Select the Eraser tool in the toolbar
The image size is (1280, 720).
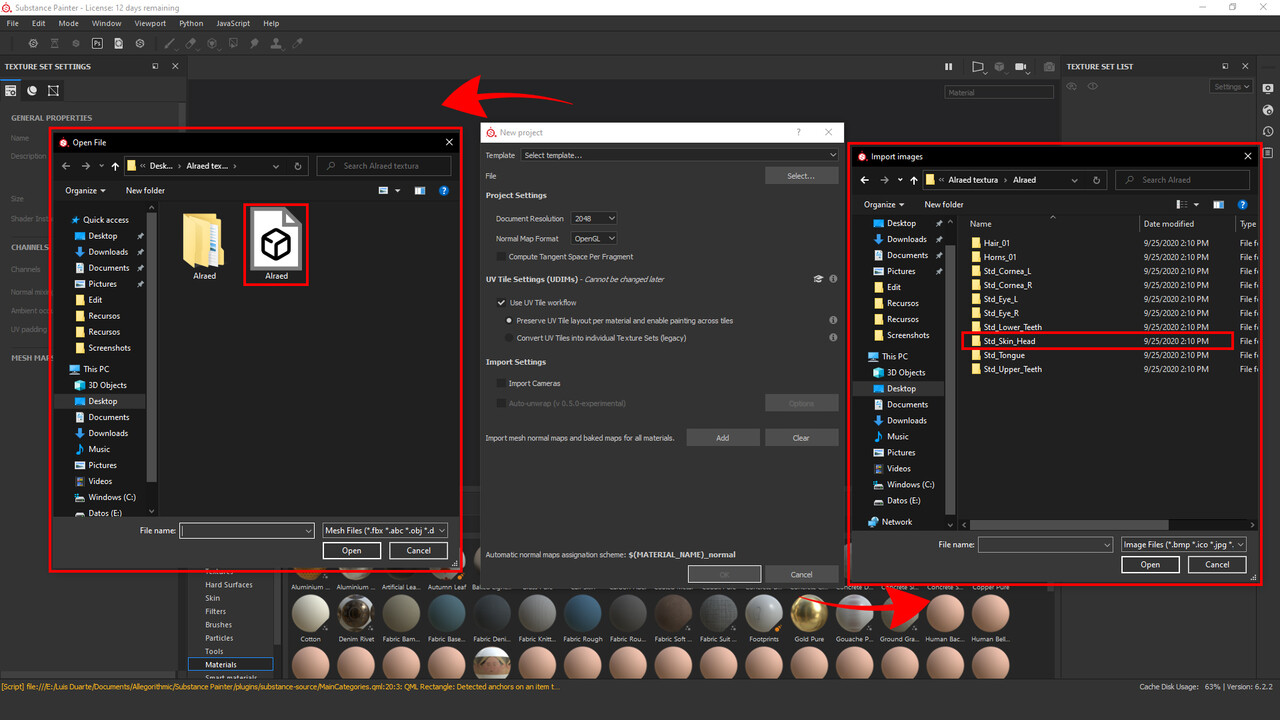(x=191, y=44)
